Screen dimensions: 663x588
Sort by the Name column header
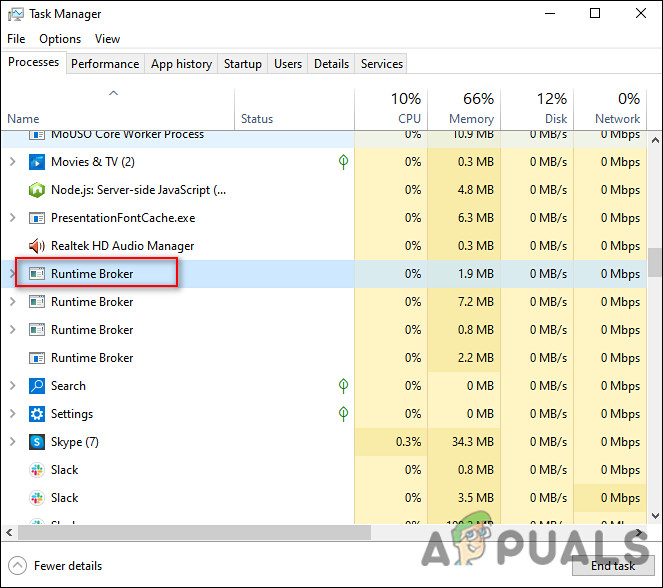[x=118, y=109]
